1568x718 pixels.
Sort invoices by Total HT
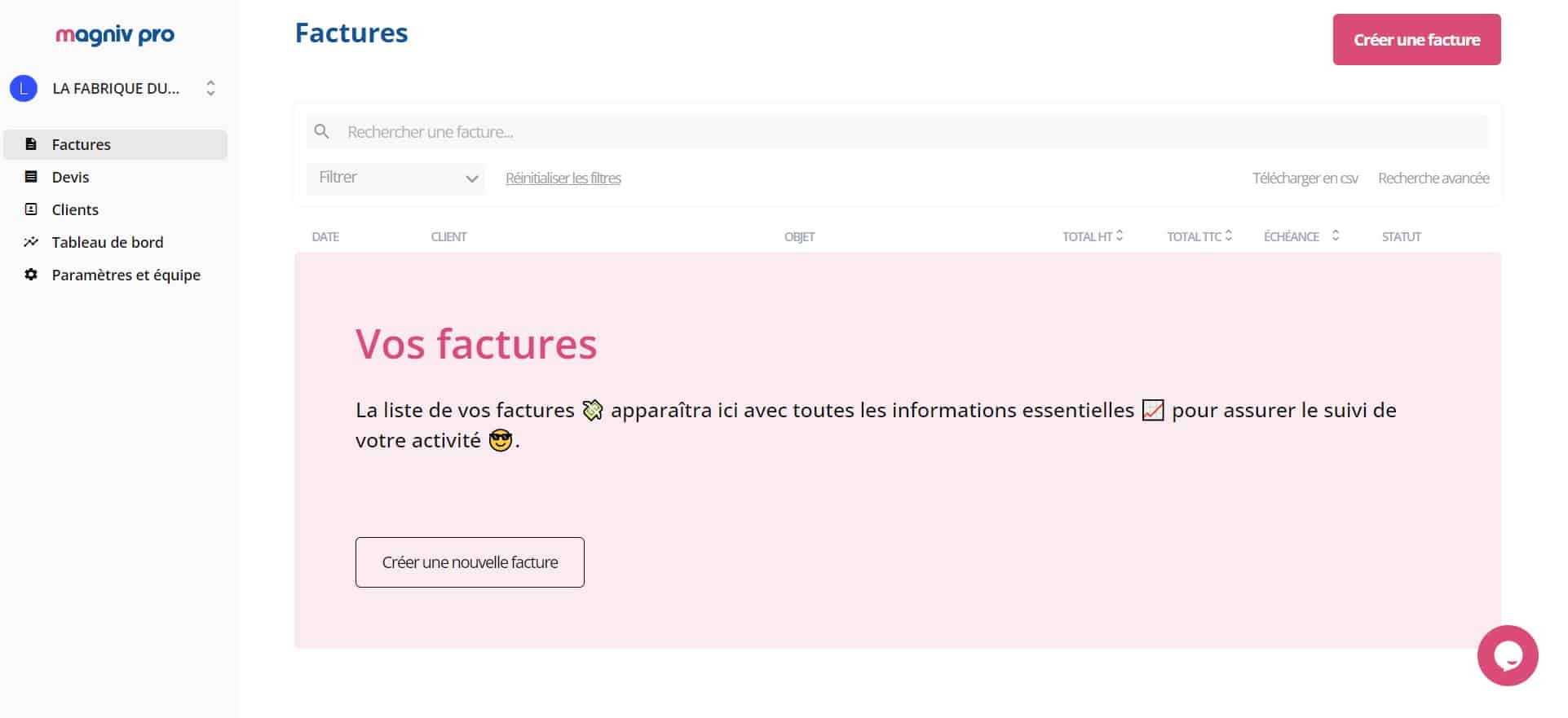(1120, 236)
